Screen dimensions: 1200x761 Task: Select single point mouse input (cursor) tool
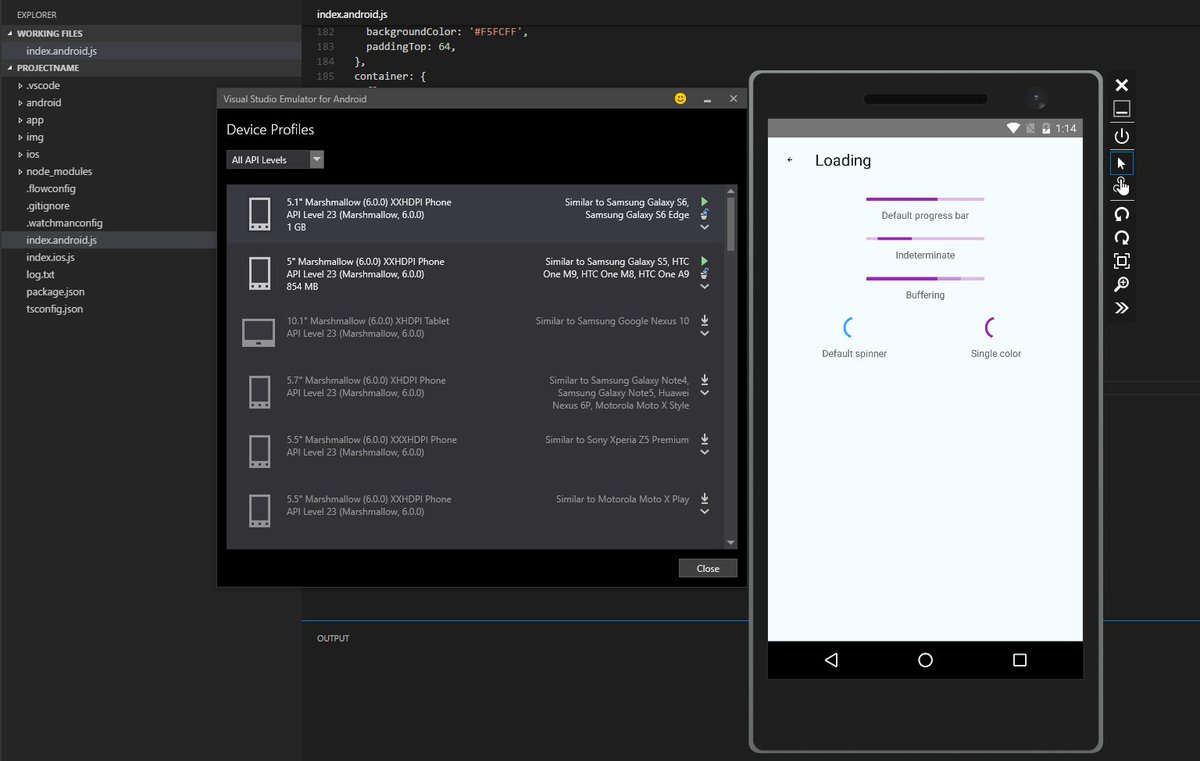point(1122,163)
